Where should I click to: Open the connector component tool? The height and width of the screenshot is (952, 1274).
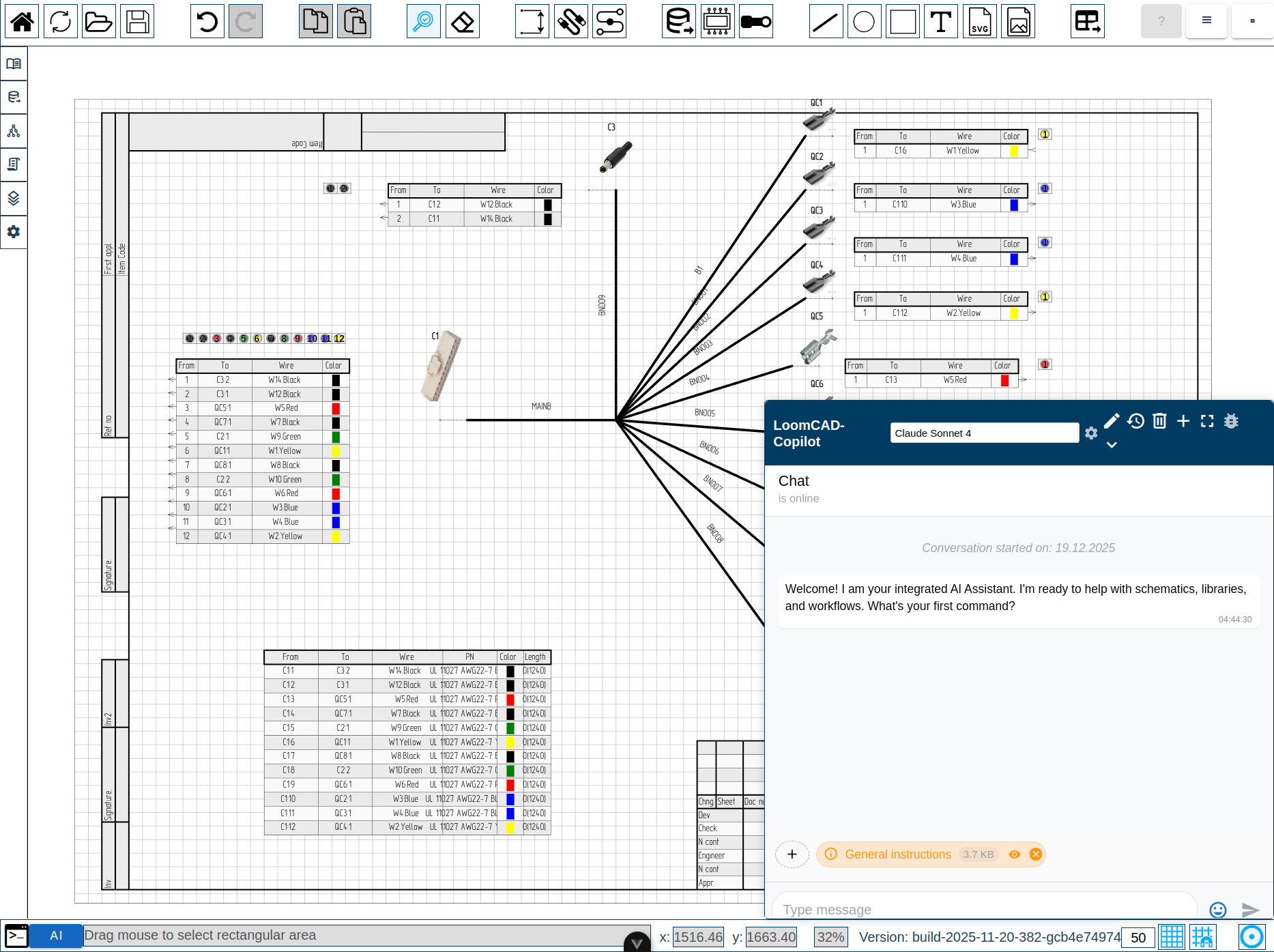[x=717, y=22]
